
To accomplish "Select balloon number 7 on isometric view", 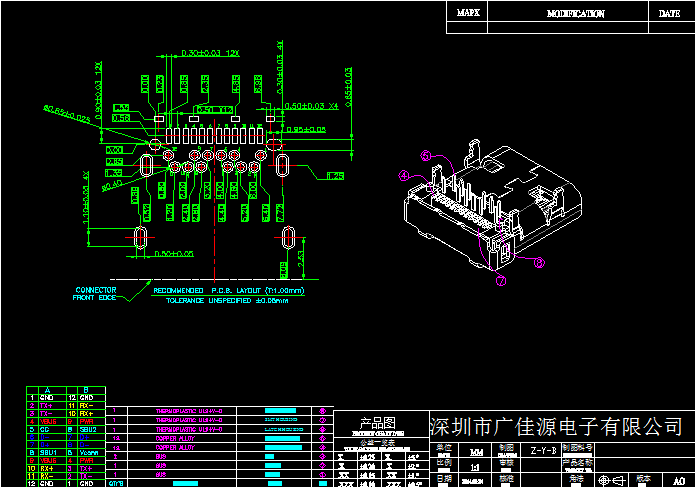I will tap(501, 281).
